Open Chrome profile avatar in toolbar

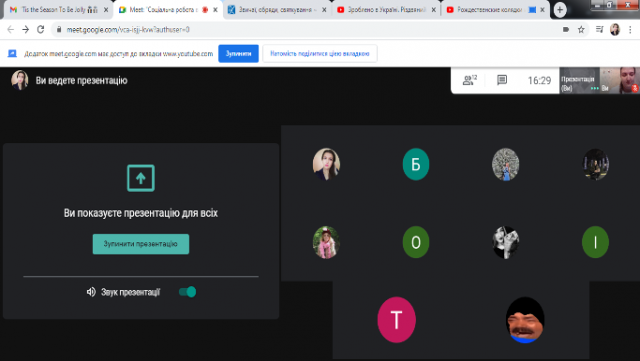coord(615,29)
